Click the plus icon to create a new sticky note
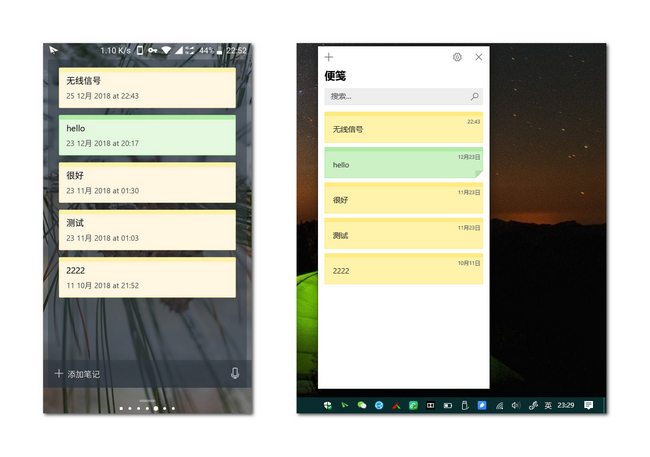 pos(329,58)
